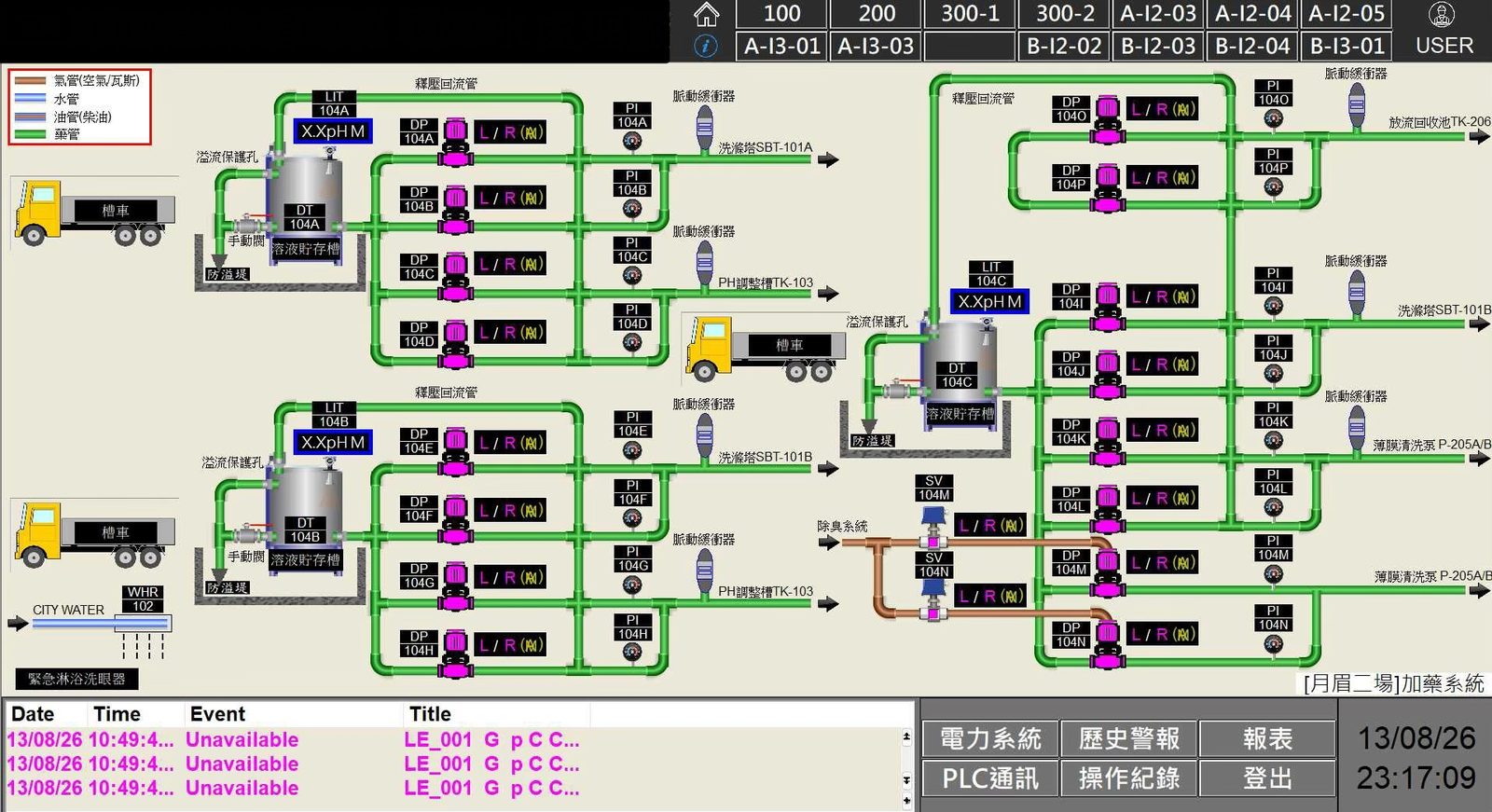
Task: Click solenoid valve SV 104M icon
Action: [x=933, y=525]
